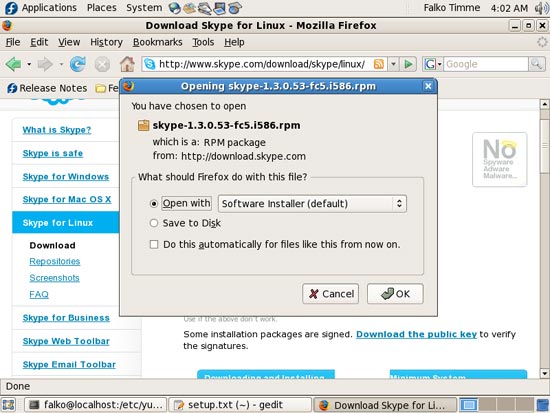Viewport: 550px width, 413px height.
Task: Select the Save to Disk radio button
Action: pyautogui.click(x=154, y=223)
